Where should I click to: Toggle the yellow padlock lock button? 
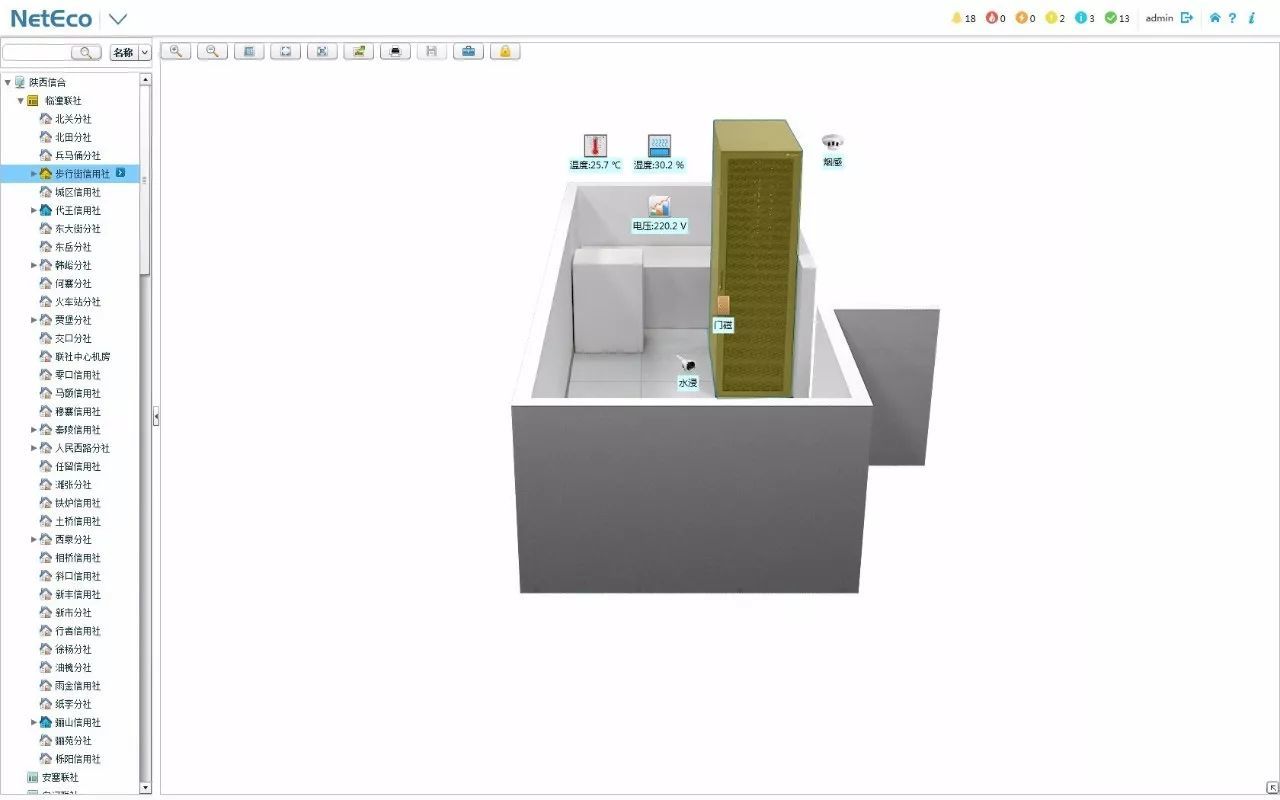(505, 51)
